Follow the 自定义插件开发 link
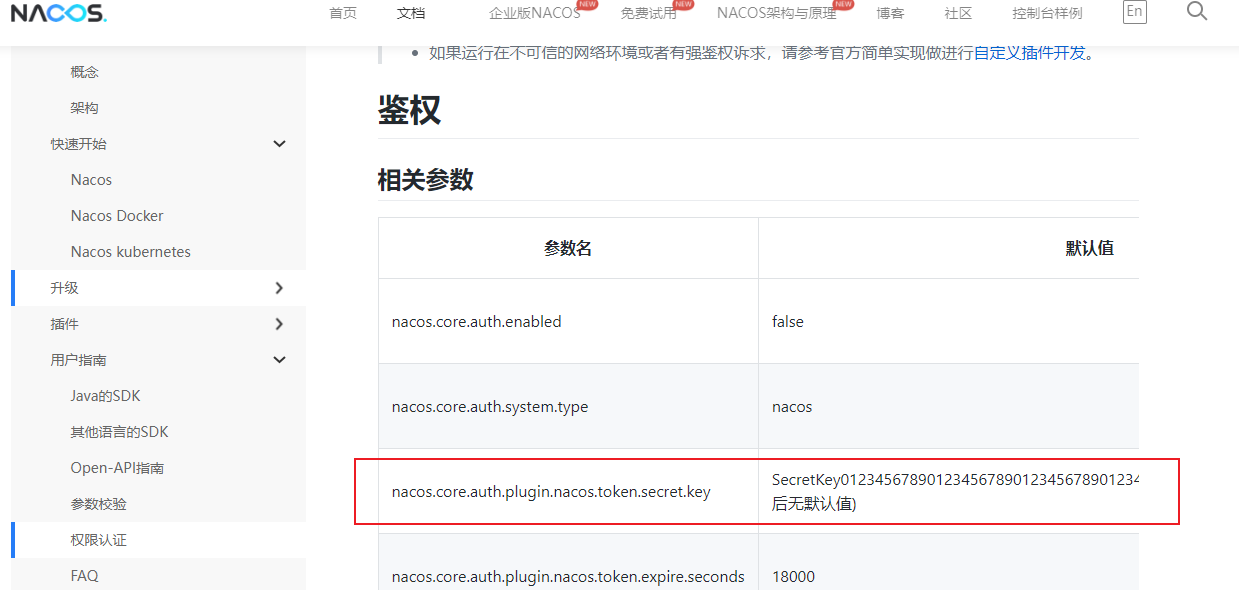The image size is (1239, 590). (1029, 53)
